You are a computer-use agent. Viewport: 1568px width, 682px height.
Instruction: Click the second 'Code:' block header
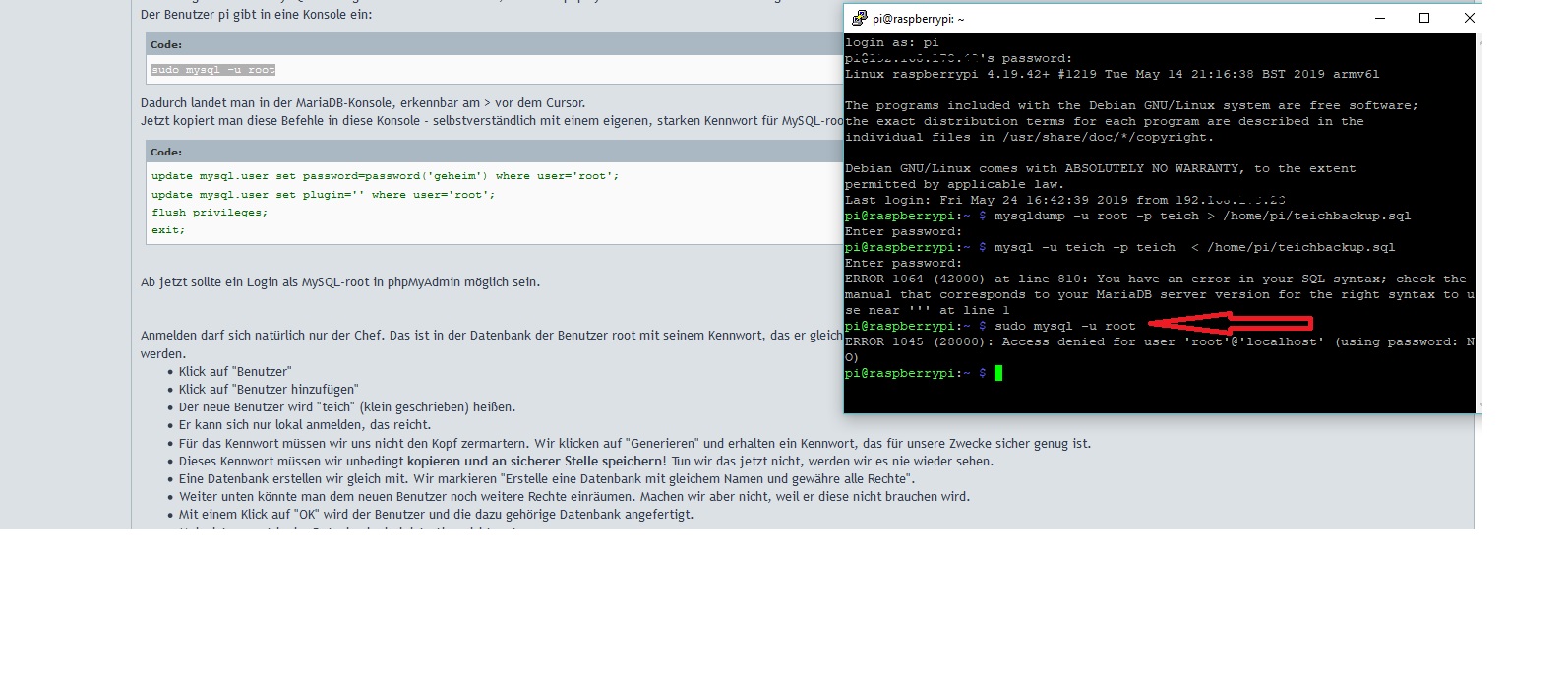click(166, 153)
